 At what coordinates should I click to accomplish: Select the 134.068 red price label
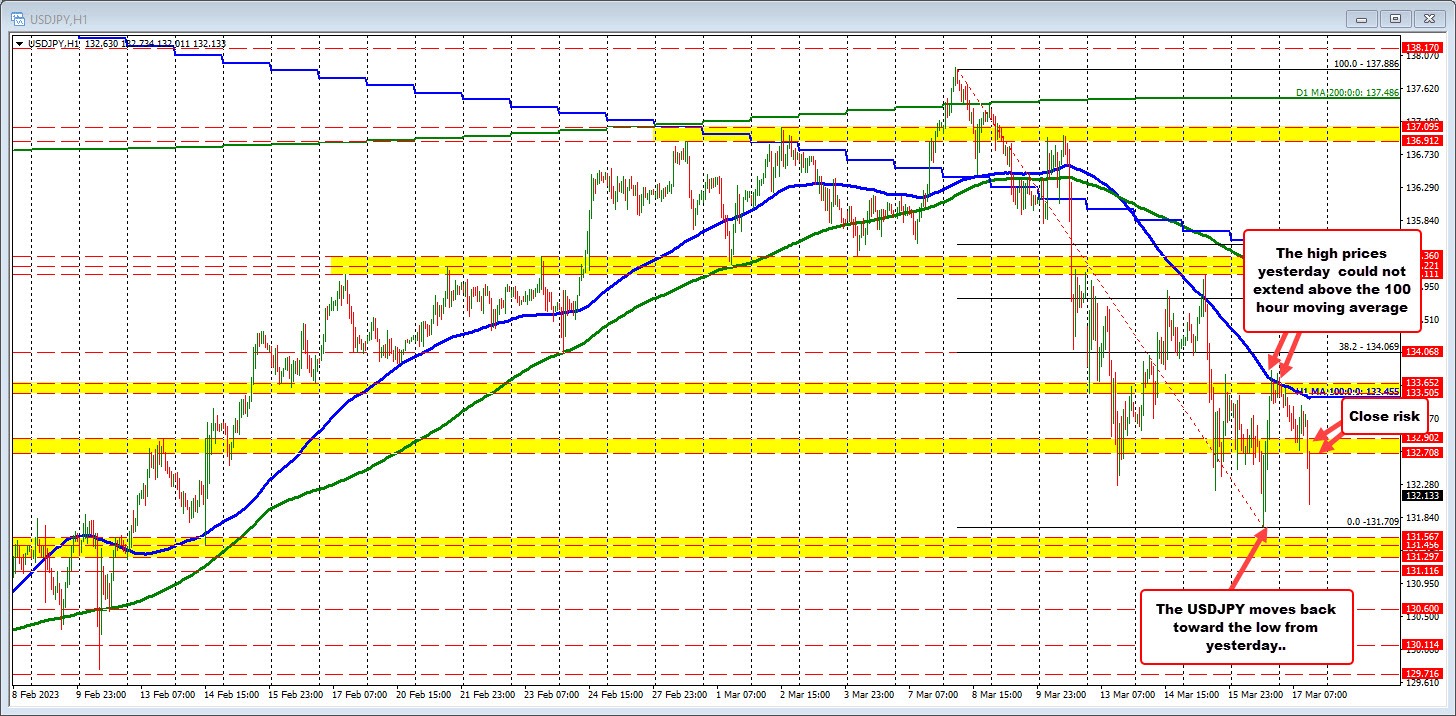(1420, 352)
